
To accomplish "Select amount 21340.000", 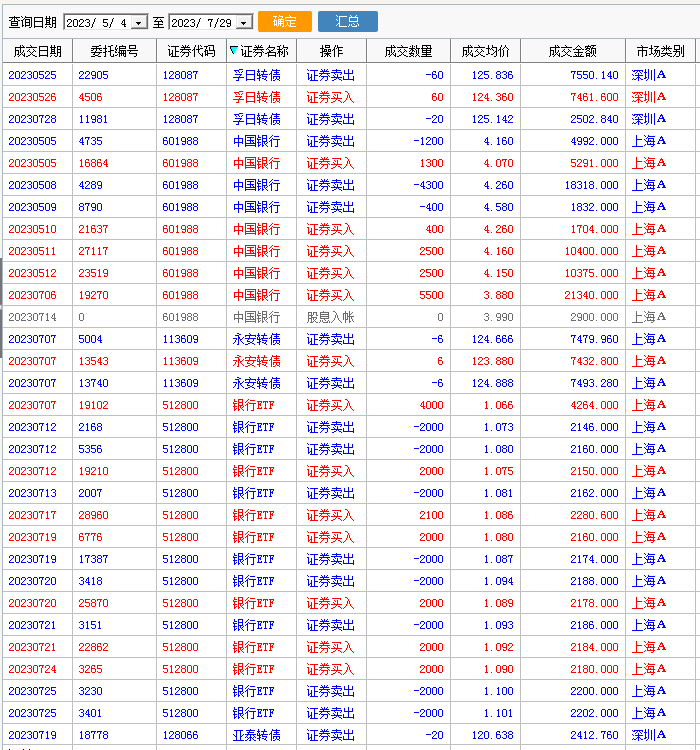I will point(591,295).
